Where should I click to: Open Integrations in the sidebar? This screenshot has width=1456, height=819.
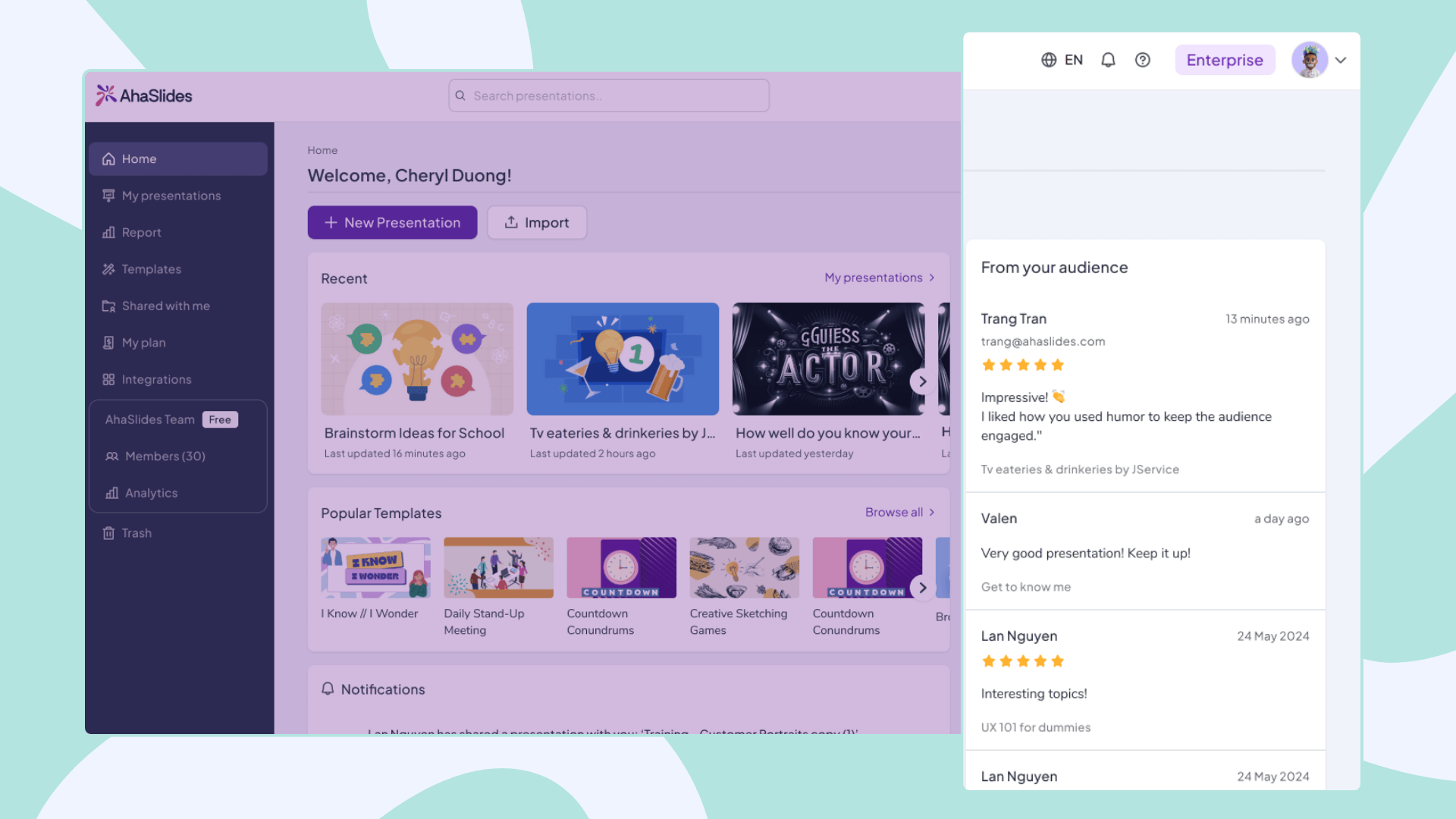[x=156, y=379]
